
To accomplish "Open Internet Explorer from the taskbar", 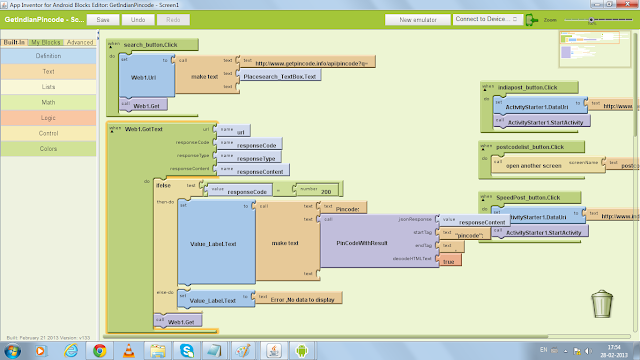I will (70, 351).
